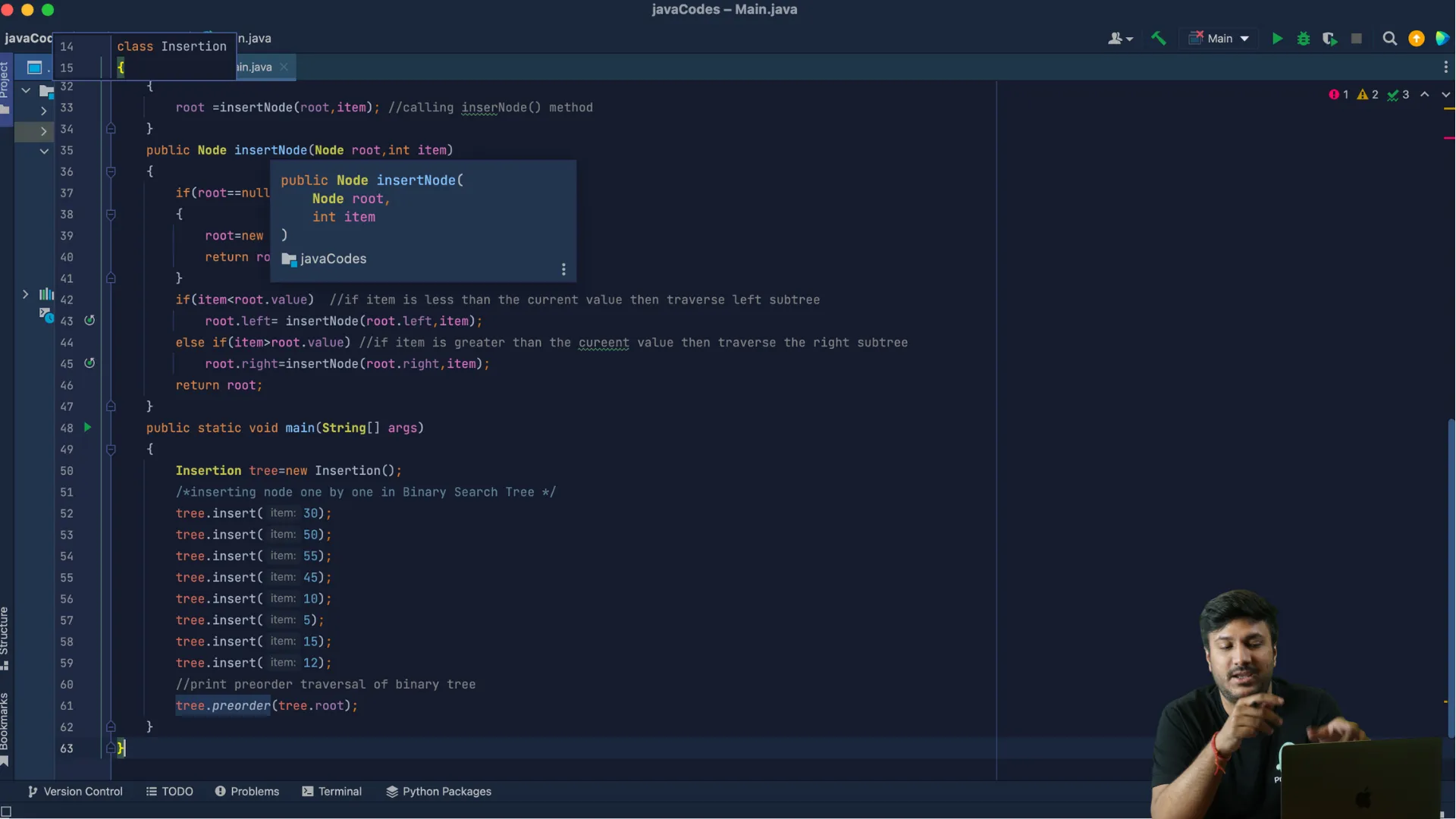The image size is (1456, 819).
Task: Open the Problems tool window tab
Action: pos(247,792)
